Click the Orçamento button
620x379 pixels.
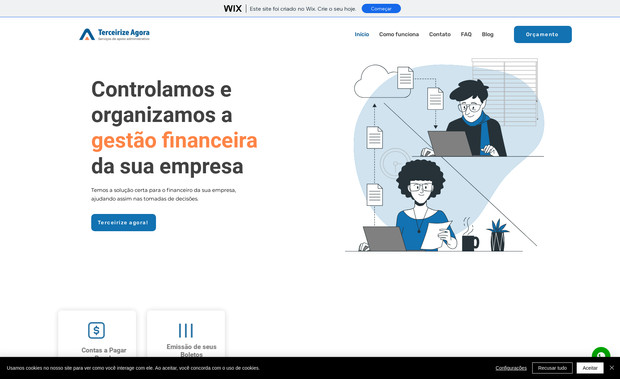pyautogui.click(x=542, y=34)
